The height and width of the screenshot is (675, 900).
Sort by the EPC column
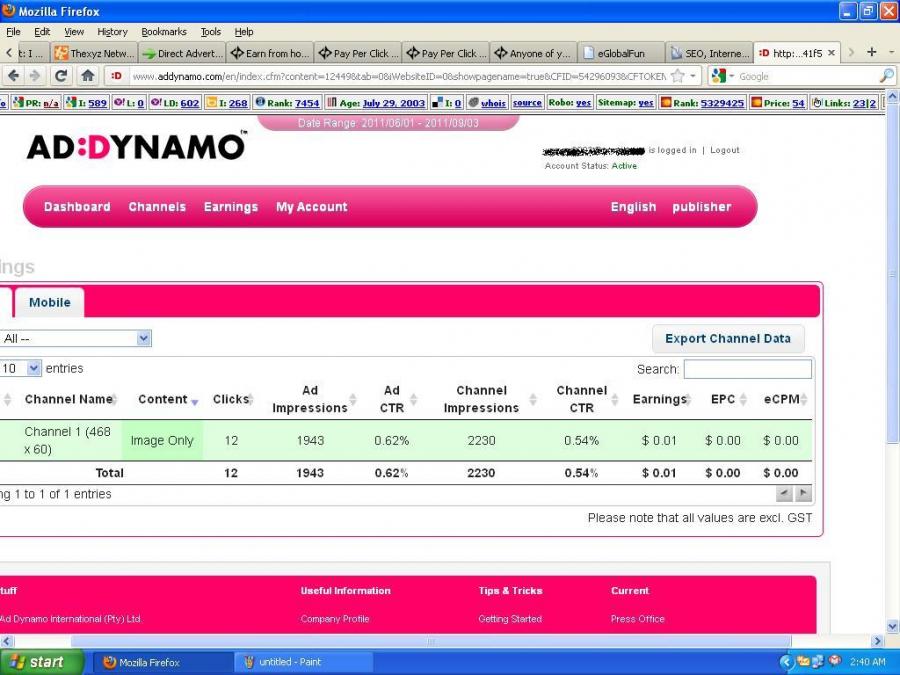pos(728,399)
